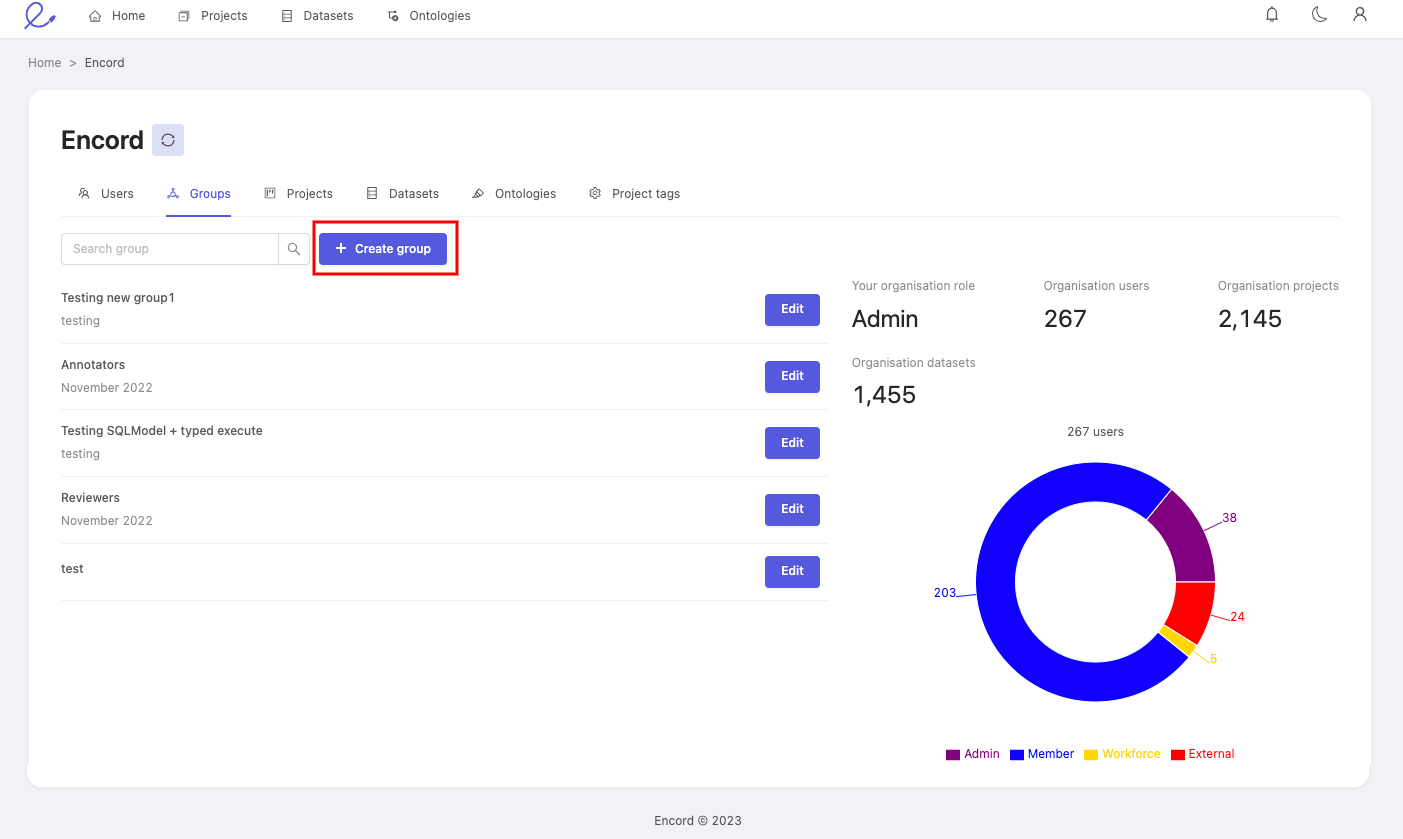Toggle External legend swatch in chart
The image size is (1403, 839).
pos(1178,755)
